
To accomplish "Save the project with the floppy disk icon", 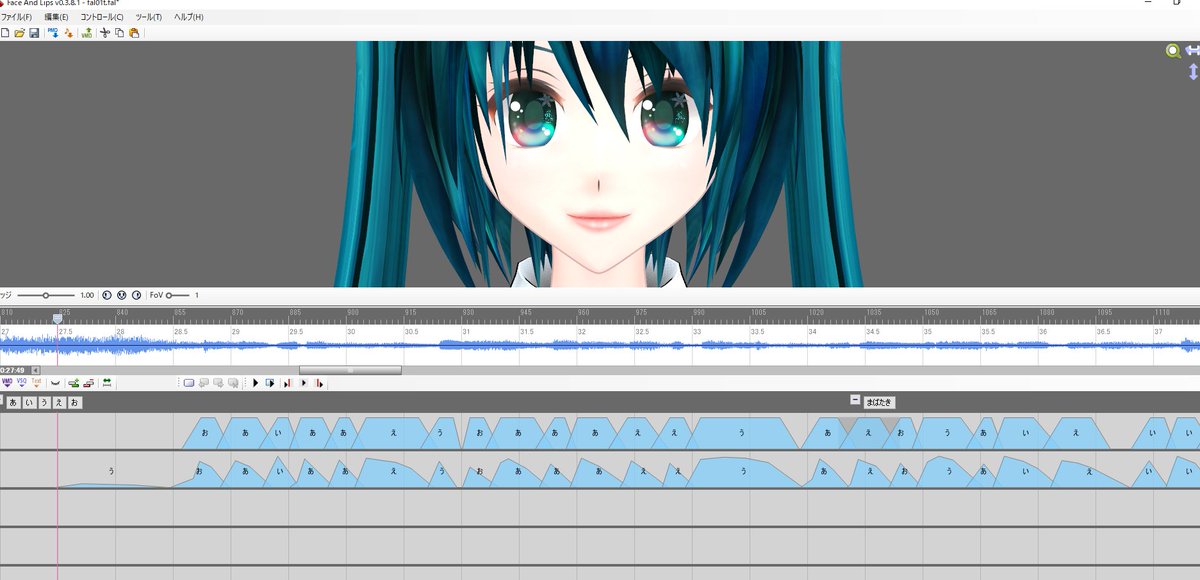I will [x=34, y=33].
